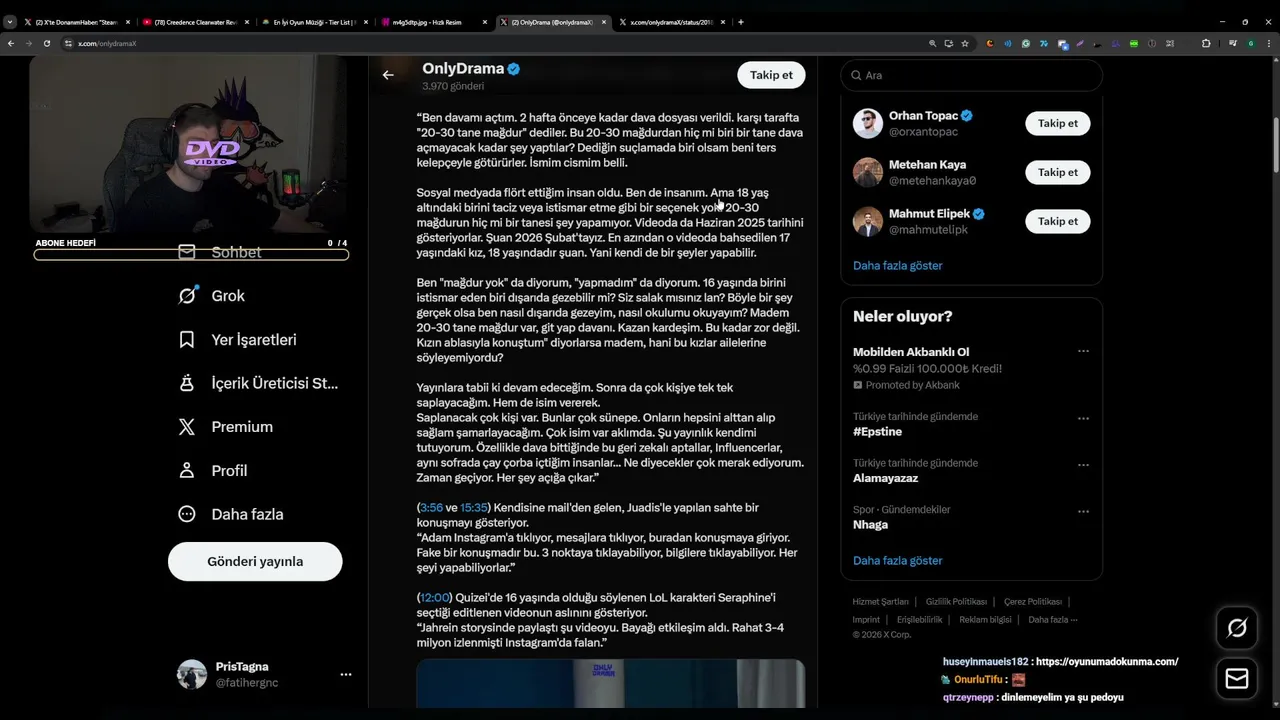
Task: Open the Extensions puzzle icon
Action: coord(1206,43)
